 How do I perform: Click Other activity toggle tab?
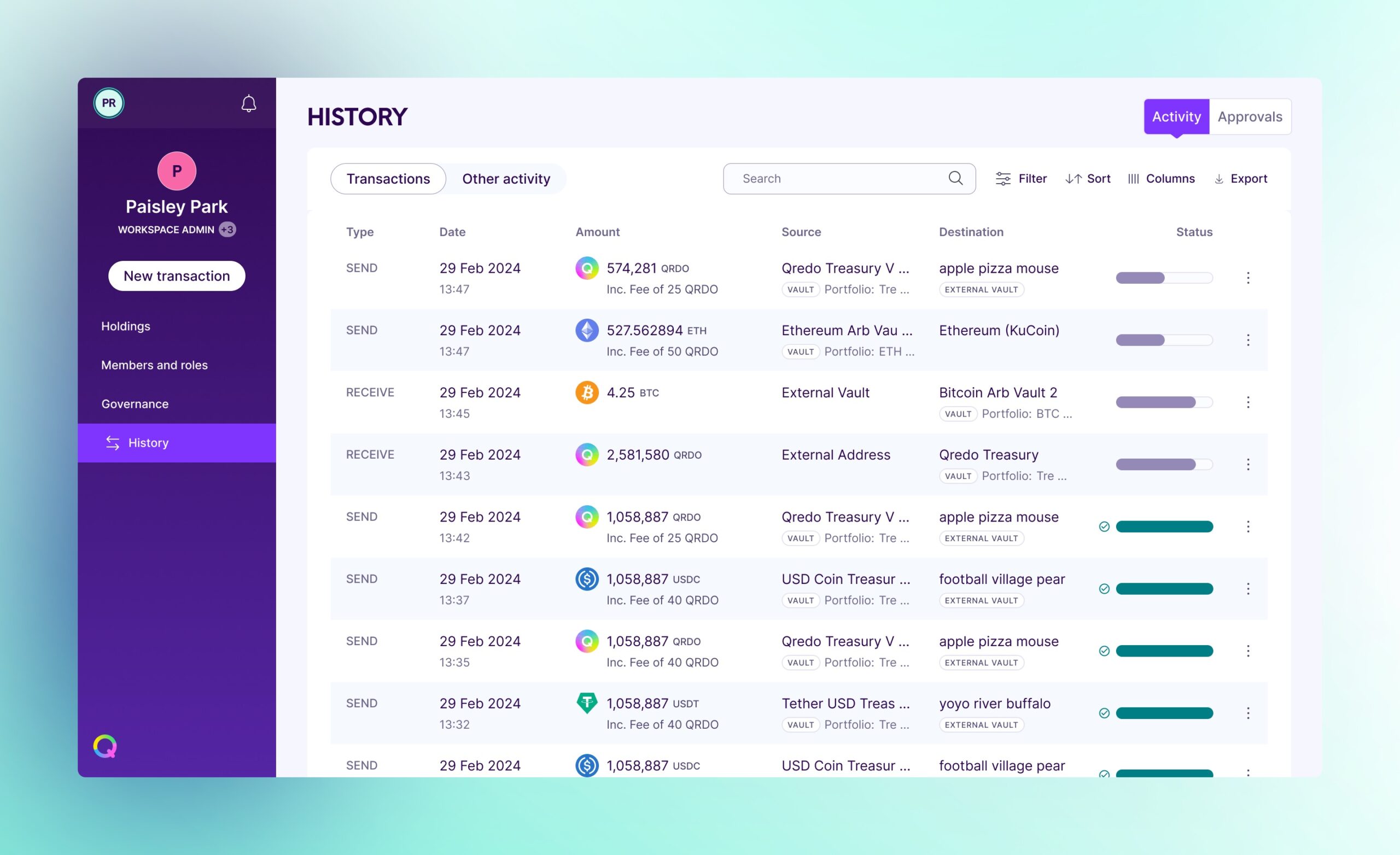coord(506,178)
